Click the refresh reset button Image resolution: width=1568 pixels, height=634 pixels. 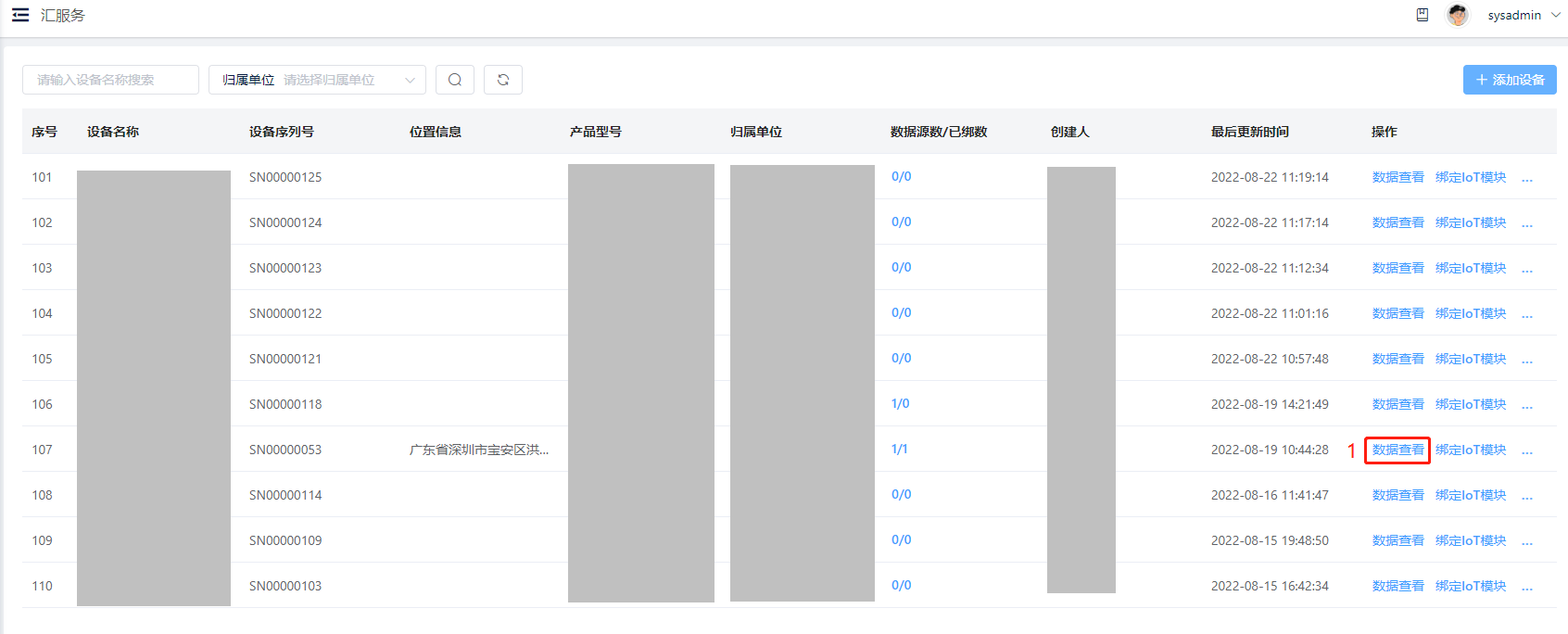[503, 80]
